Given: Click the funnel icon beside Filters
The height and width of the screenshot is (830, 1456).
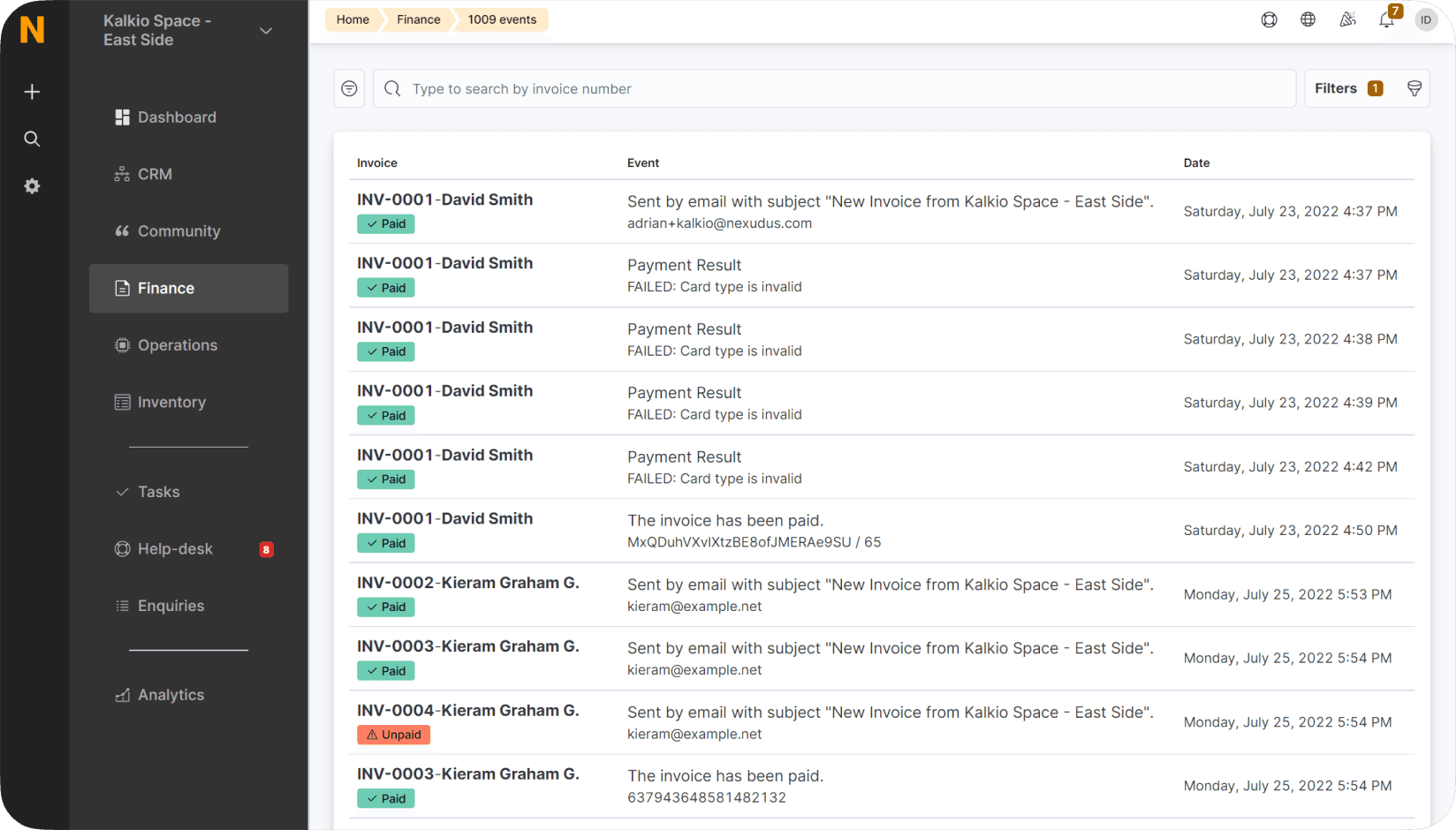Looking at the screenshot, I should coord(1414,87).
